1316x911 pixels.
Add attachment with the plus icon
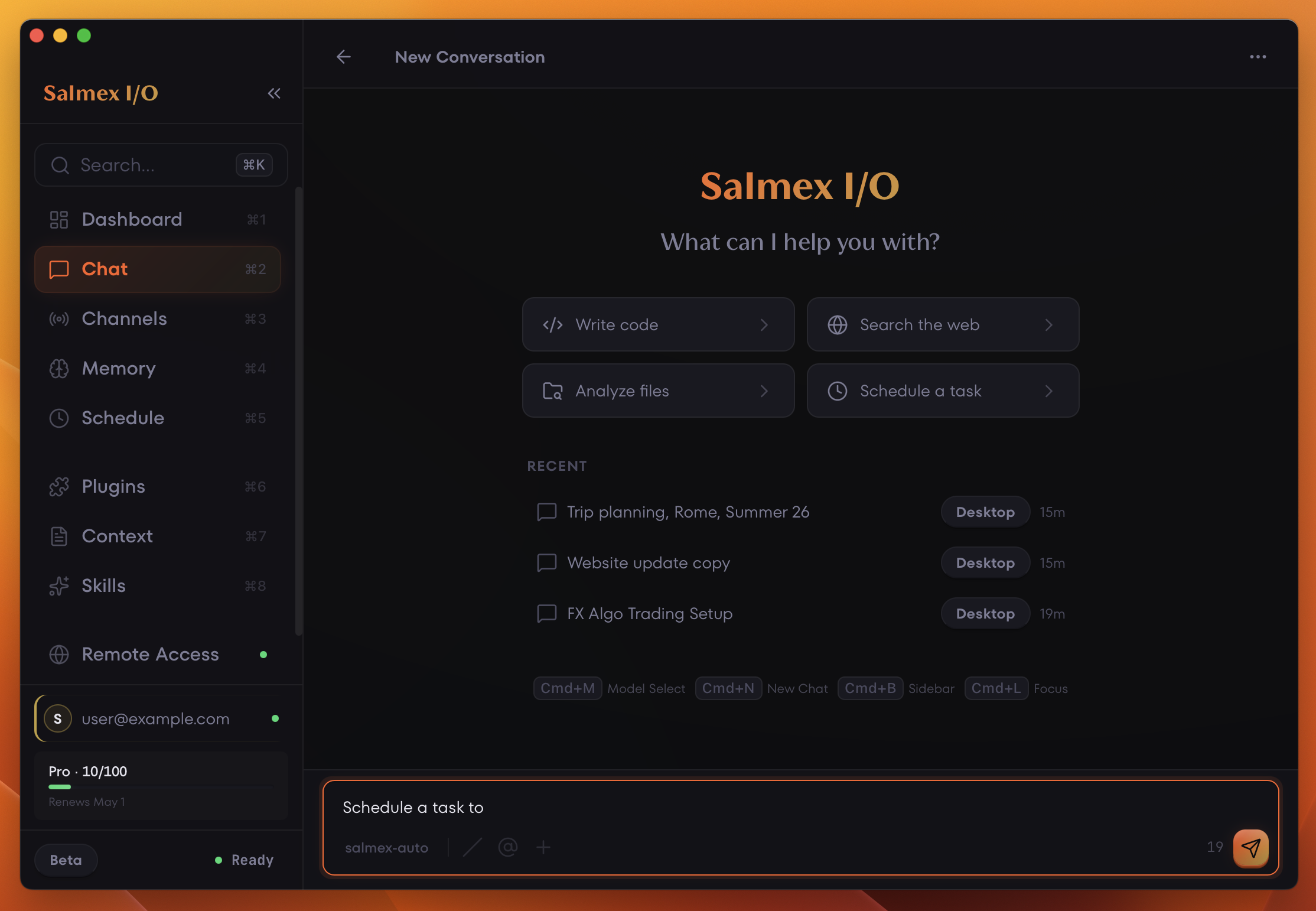[x=543, y=847]
